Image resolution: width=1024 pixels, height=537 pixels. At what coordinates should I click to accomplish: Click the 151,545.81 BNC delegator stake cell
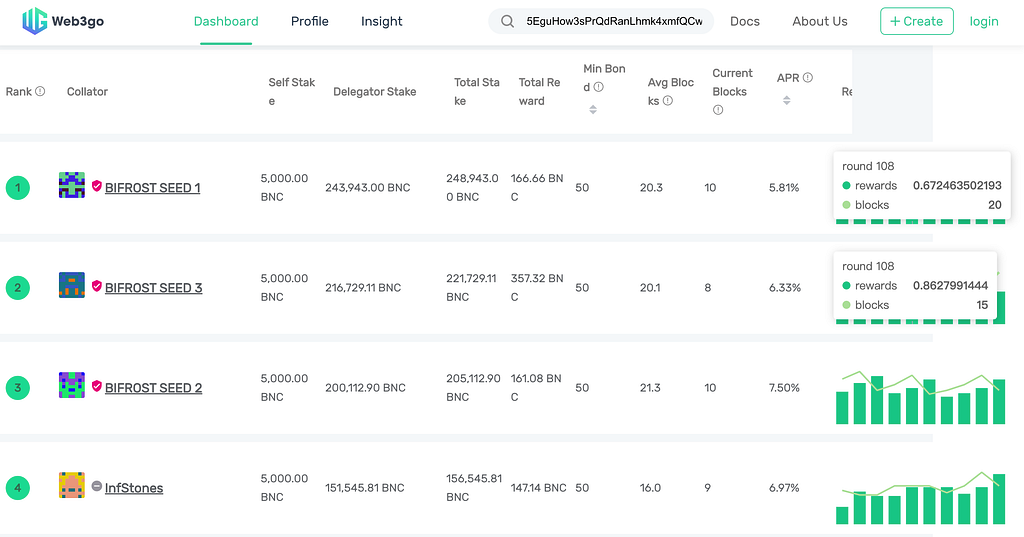364,488
